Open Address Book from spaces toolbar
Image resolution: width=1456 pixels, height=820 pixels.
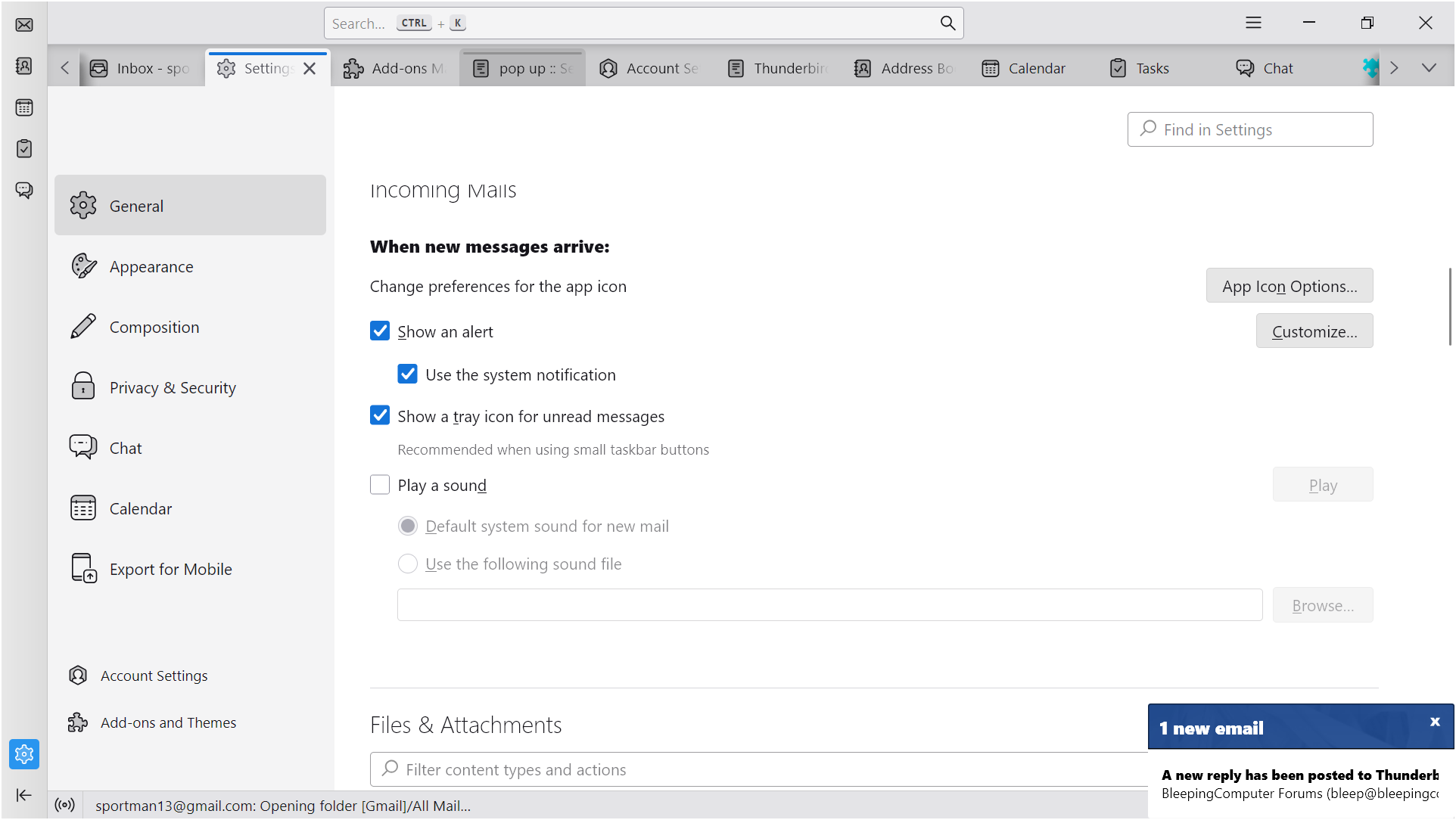pos(24,67)
